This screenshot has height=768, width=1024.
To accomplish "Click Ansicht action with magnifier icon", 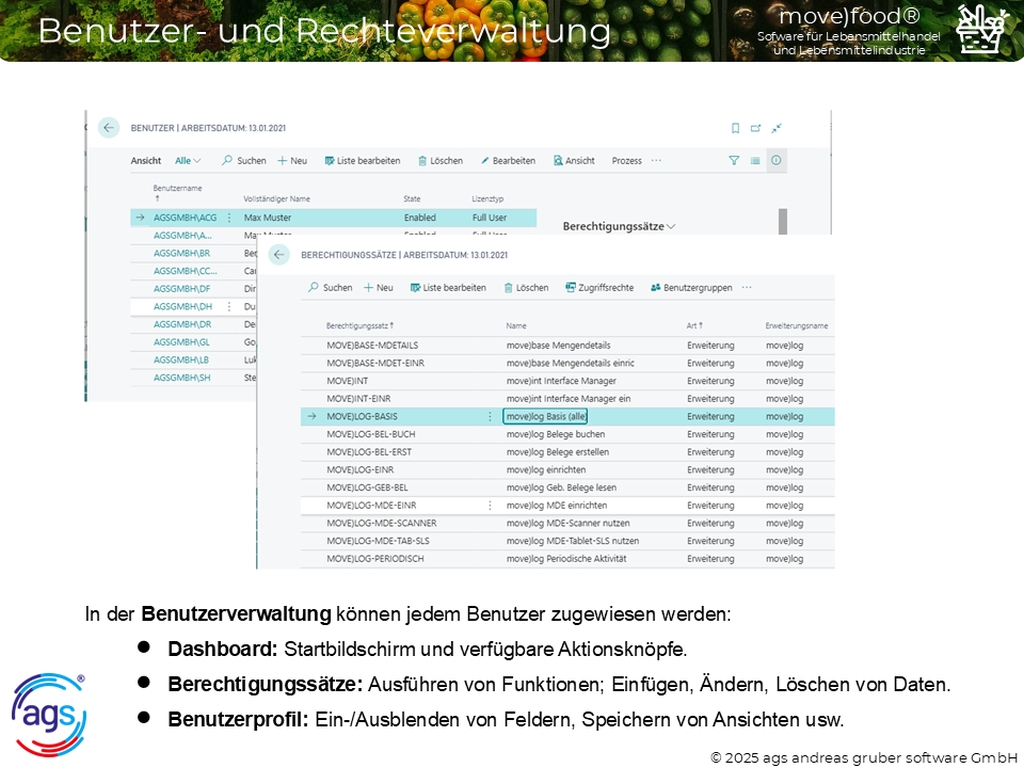I will (574, 161).
